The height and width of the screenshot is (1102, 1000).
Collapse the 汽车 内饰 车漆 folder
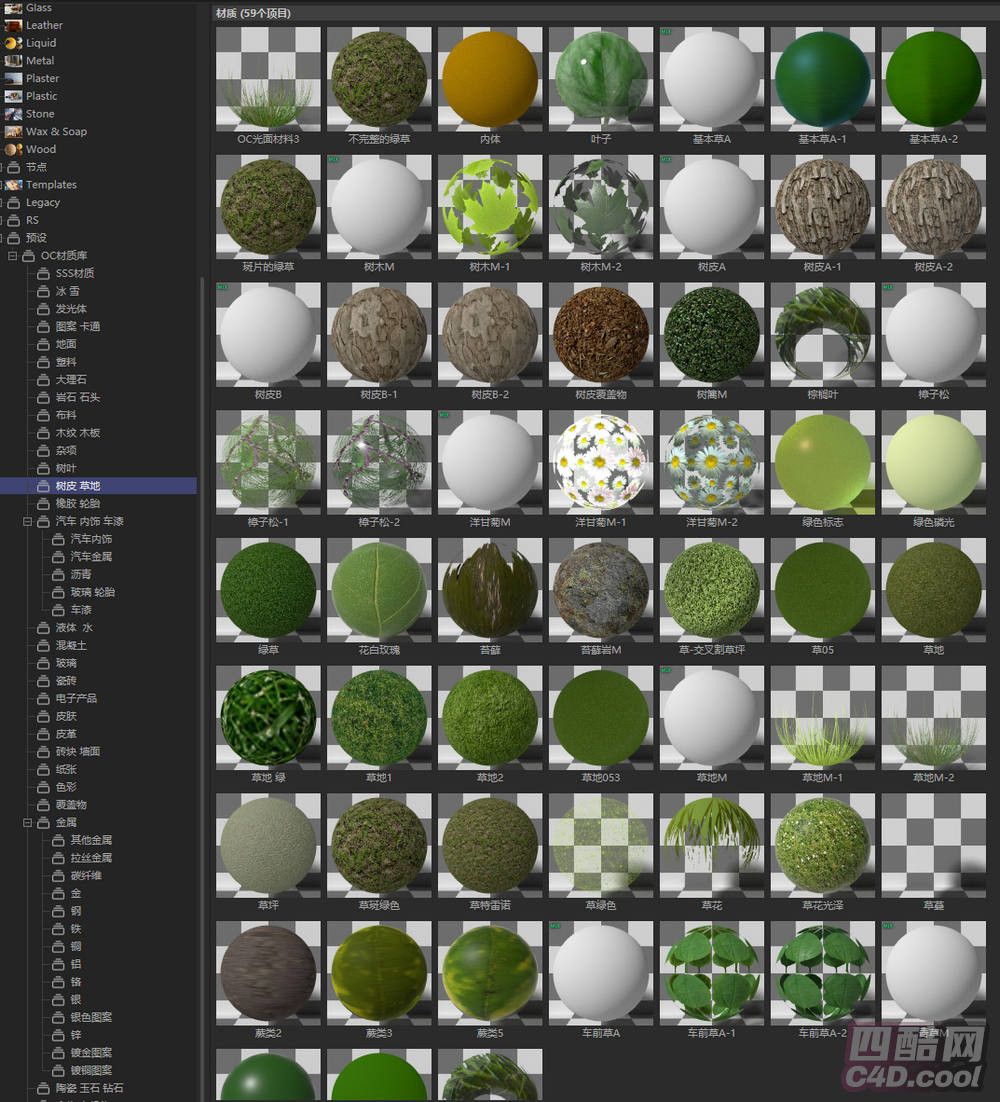(x=27, y=521)
